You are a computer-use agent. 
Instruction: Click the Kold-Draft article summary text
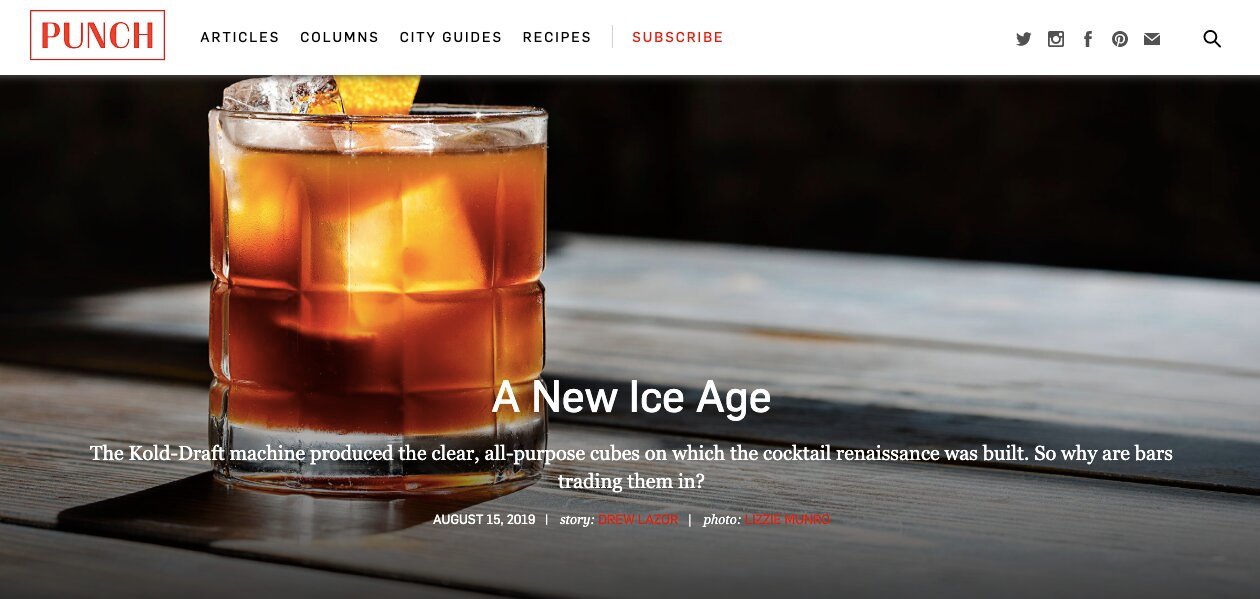point(631,467)
